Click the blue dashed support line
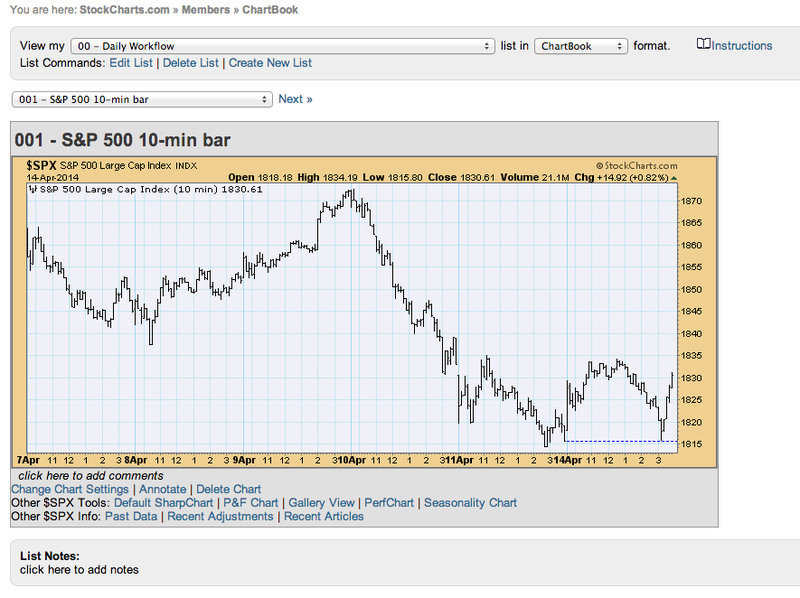 [621, 441]
